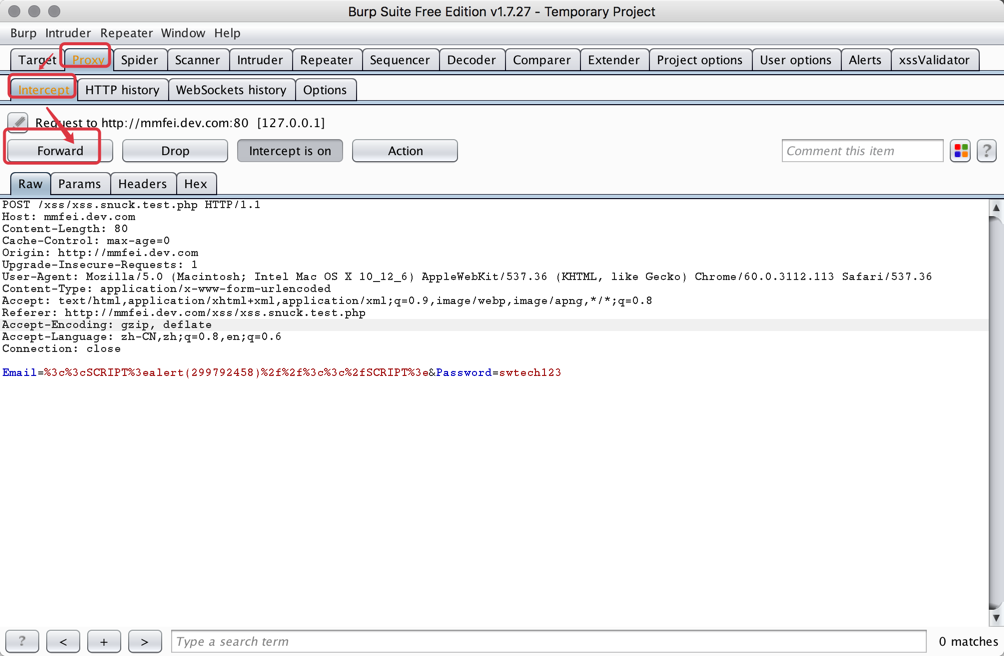Image resolution: width=1004 pixels, height=656 pixels.
Task: Turn interception off using Intercept is on
Action: pyautogui.click(x=291, y=150)
